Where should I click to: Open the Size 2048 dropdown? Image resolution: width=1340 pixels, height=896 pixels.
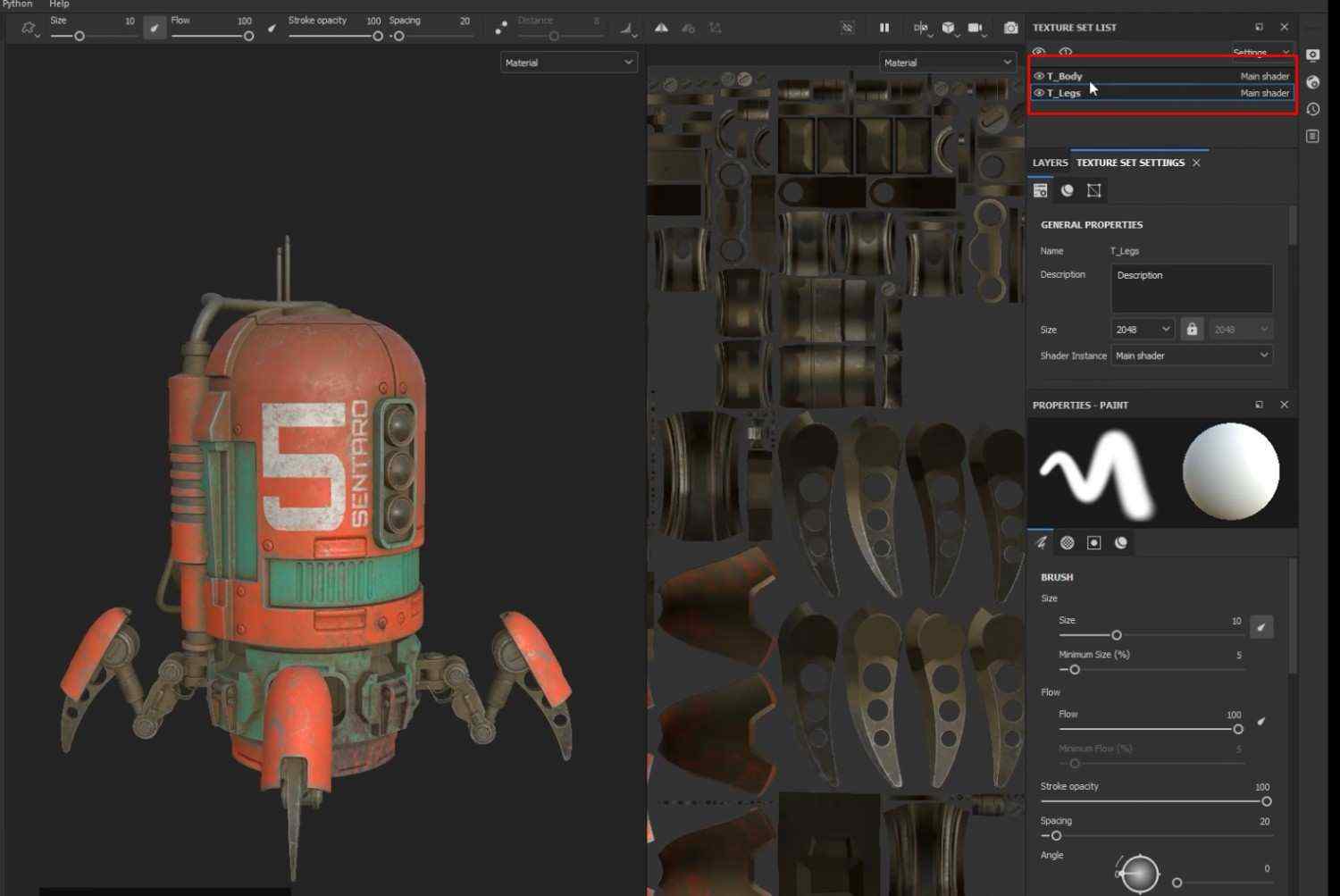click(1142, 329)
